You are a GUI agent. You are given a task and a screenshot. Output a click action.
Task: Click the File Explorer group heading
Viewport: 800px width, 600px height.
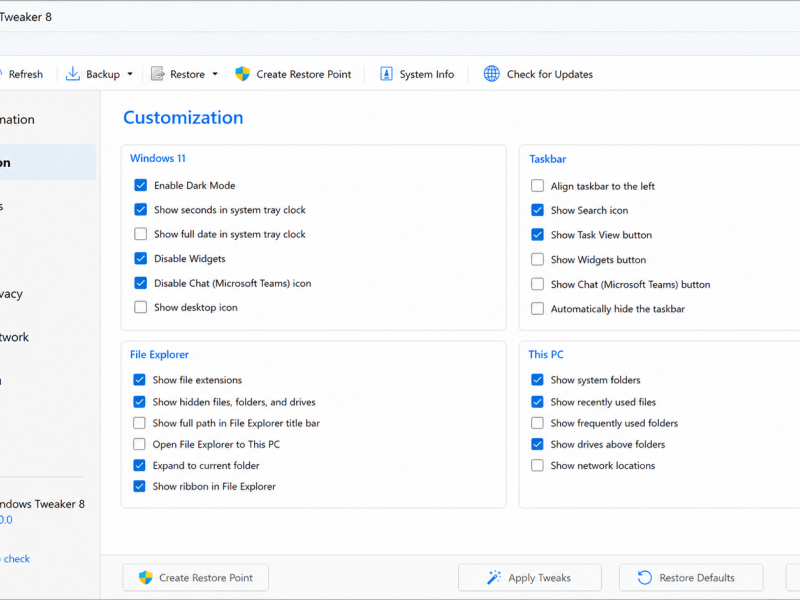pos(159,354)
